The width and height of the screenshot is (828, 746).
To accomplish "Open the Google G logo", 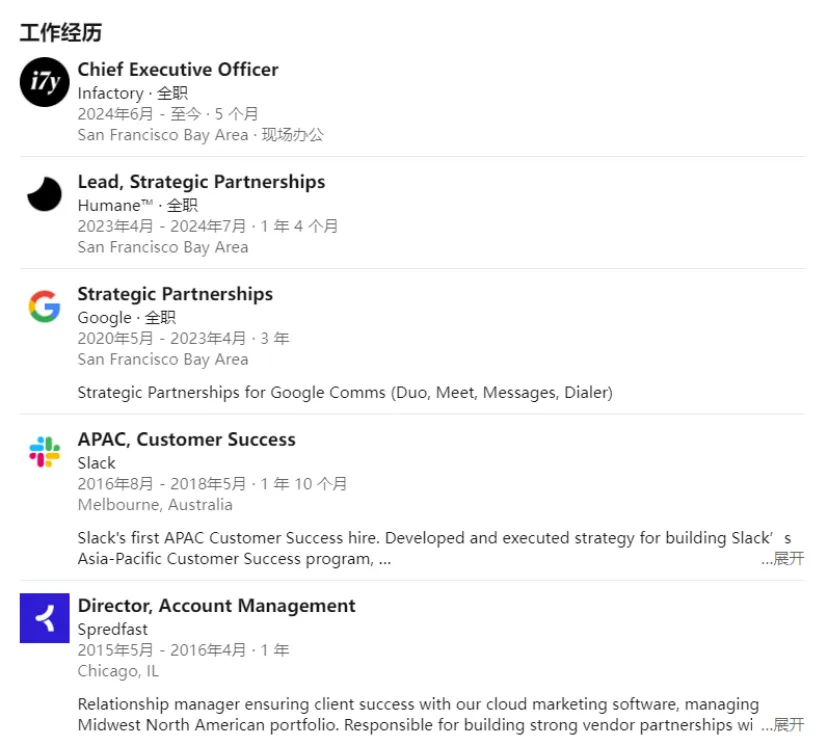I will [x=44, y=306].
